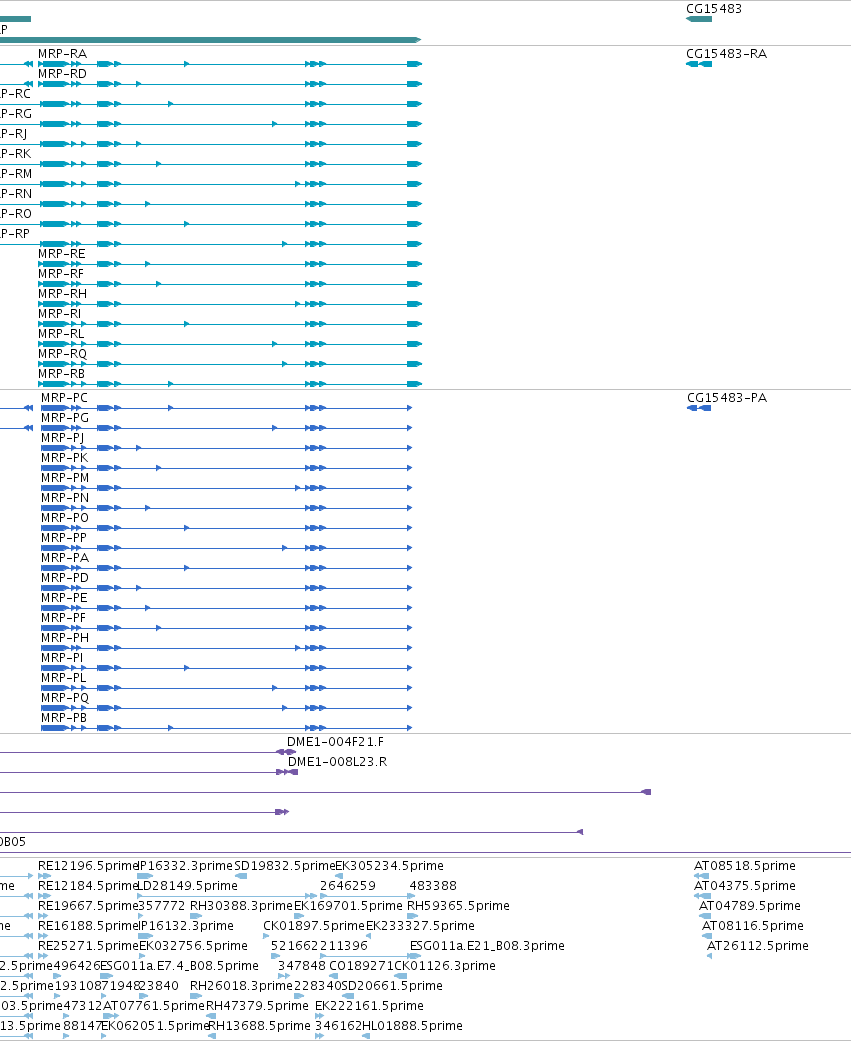Choose the MRP-PB polypeptide label
This screenshot has width=851, height=1041.
tap(64, 716)
